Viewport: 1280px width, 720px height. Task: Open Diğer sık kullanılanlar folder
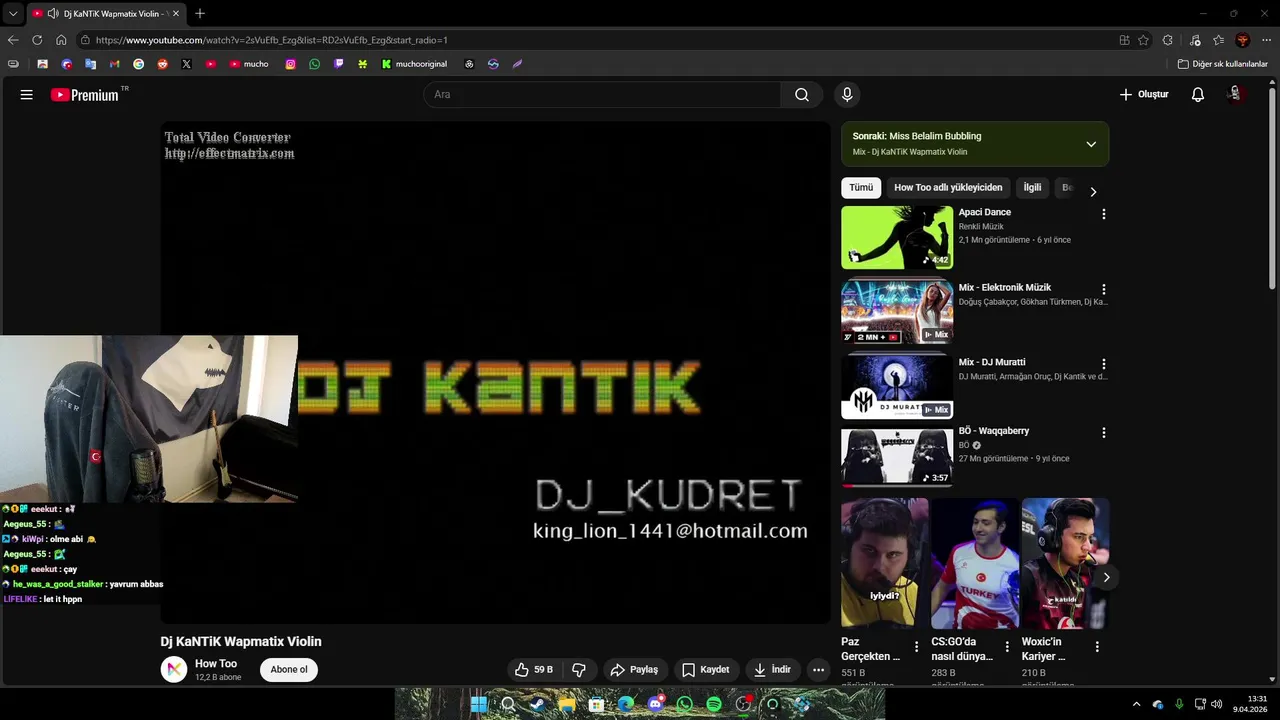click(1222, 64)
